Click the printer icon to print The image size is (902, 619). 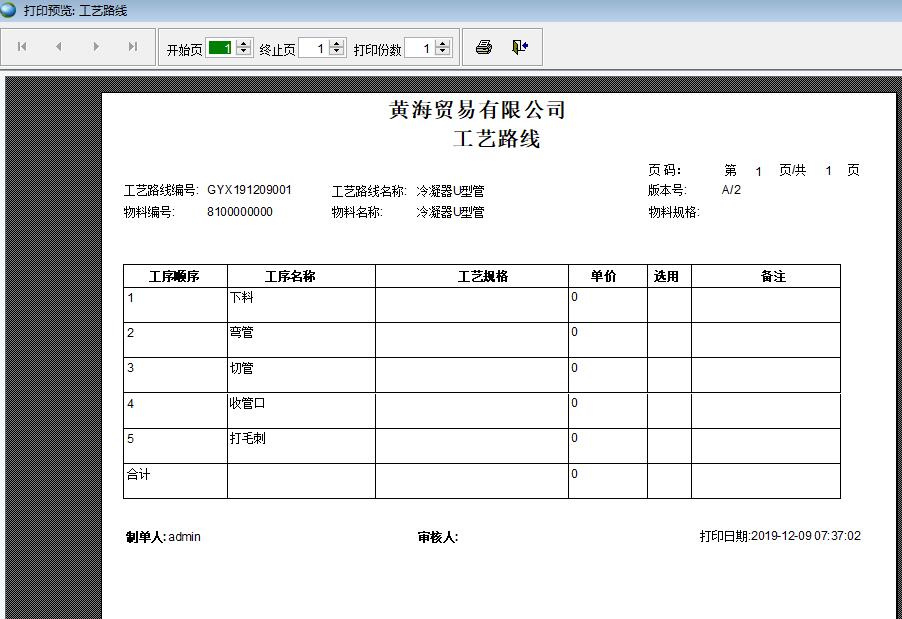point(484,47)
